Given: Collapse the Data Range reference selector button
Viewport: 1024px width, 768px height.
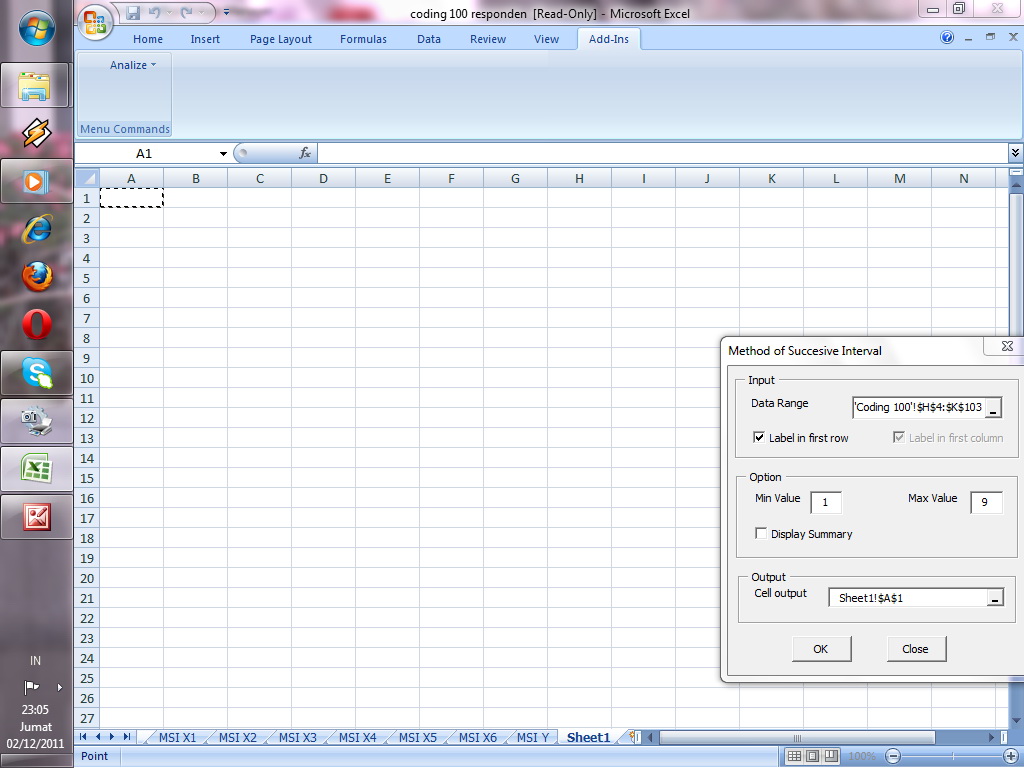Looking at the screenshot, I should point(993,408).
